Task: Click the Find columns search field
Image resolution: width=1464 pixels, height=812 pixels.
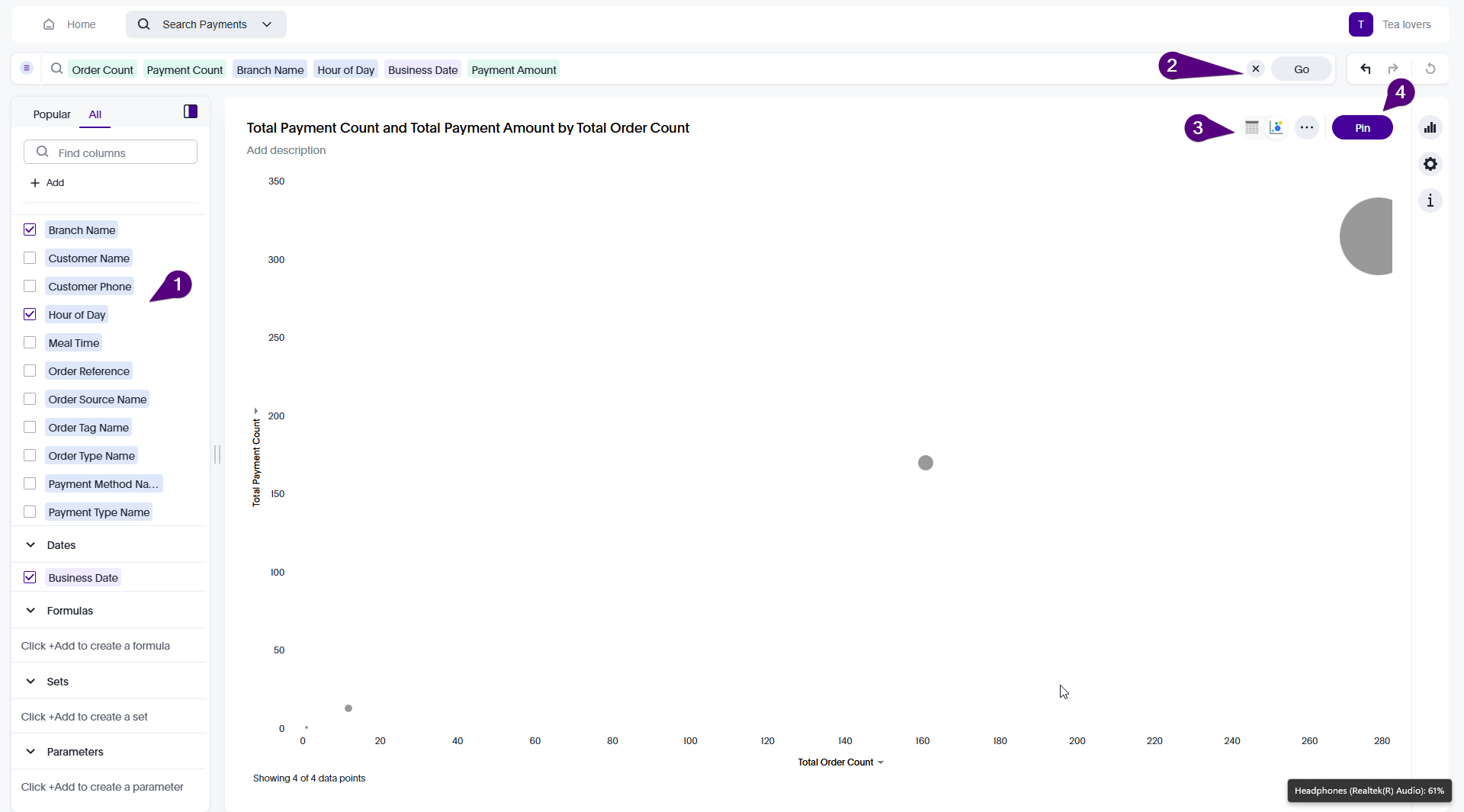Action: 111,152
